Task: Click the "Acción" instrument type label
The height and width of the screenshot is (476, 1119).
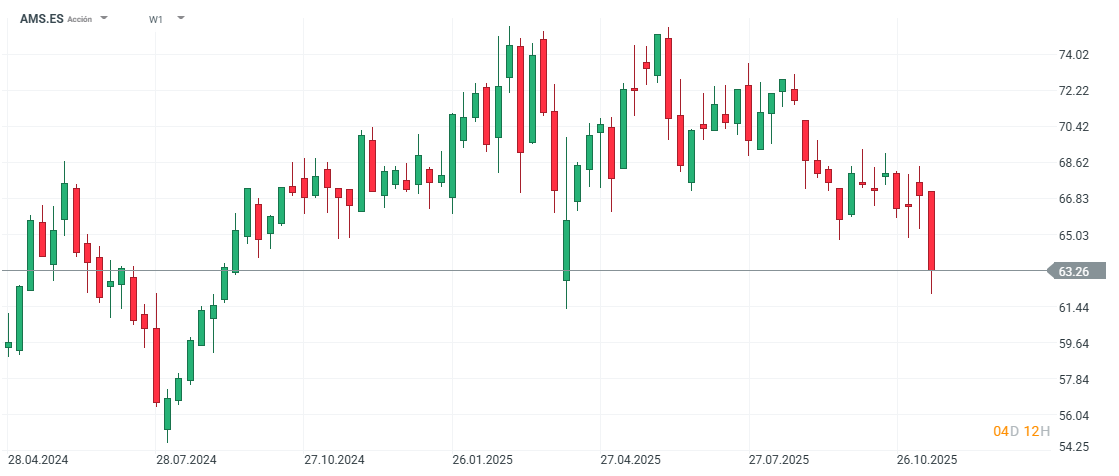Action: [80, 20]
